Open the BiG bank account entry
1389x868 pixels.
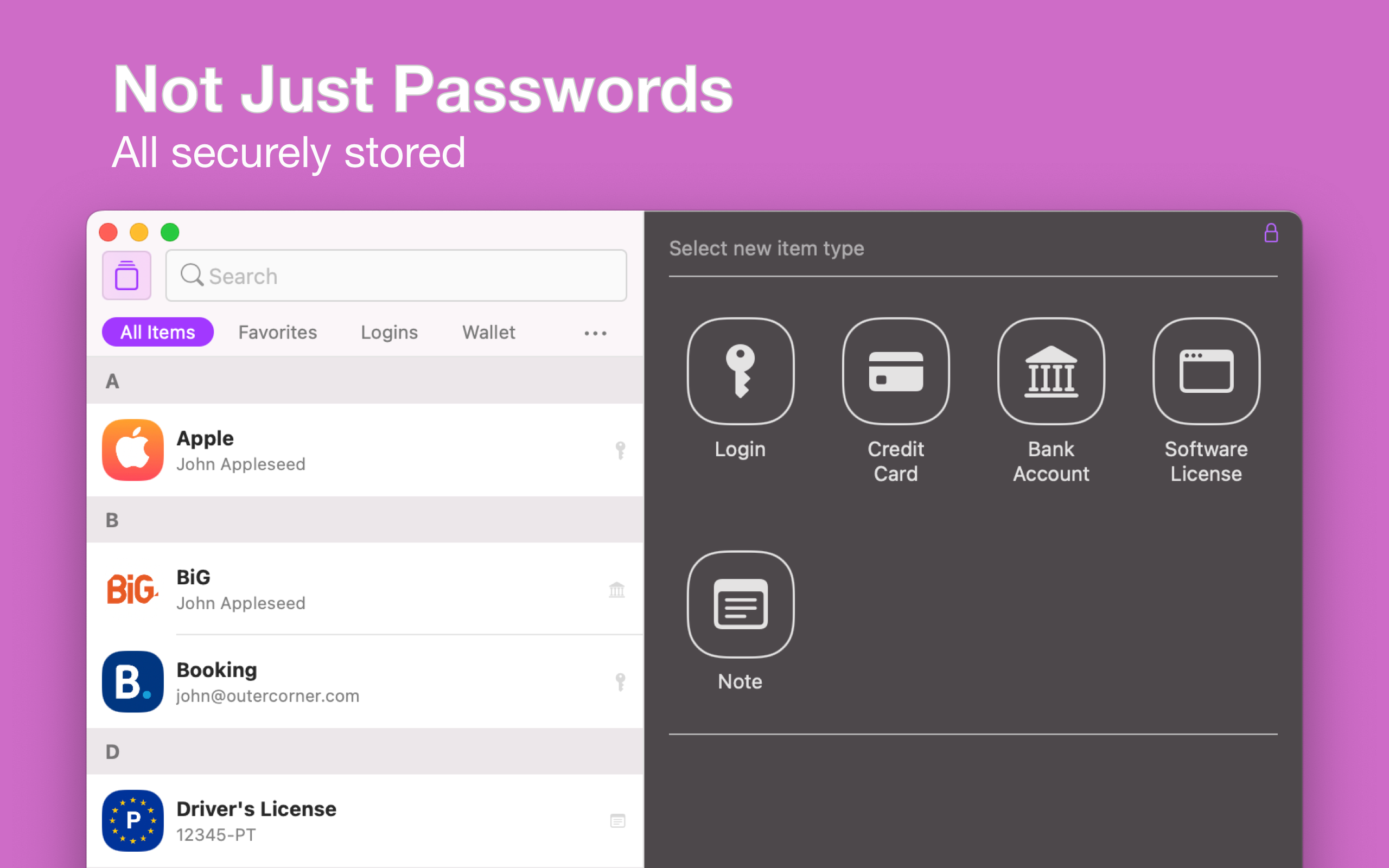365,590
